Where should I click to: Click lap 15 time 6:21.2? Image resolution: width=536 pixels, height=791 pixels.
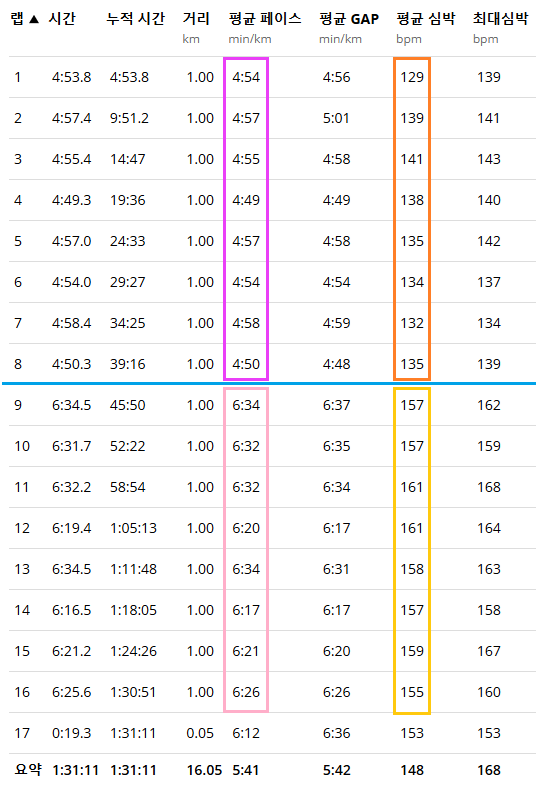pos(72,651)
